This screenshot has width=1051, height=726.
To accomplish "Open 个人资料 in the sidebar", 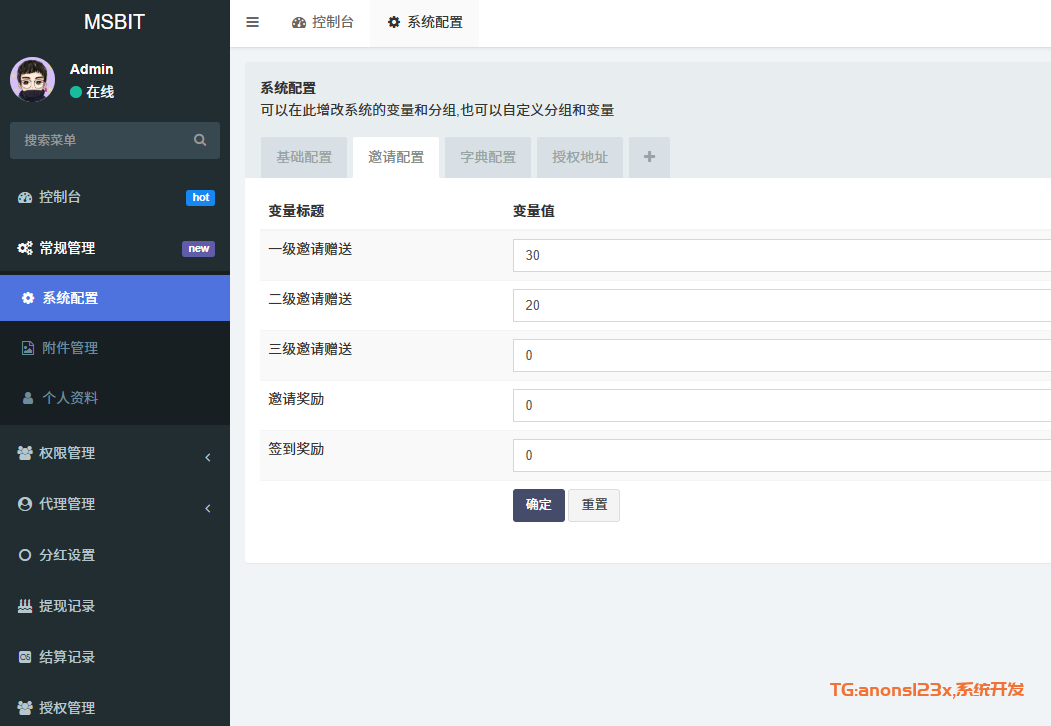I will point(70,398).
